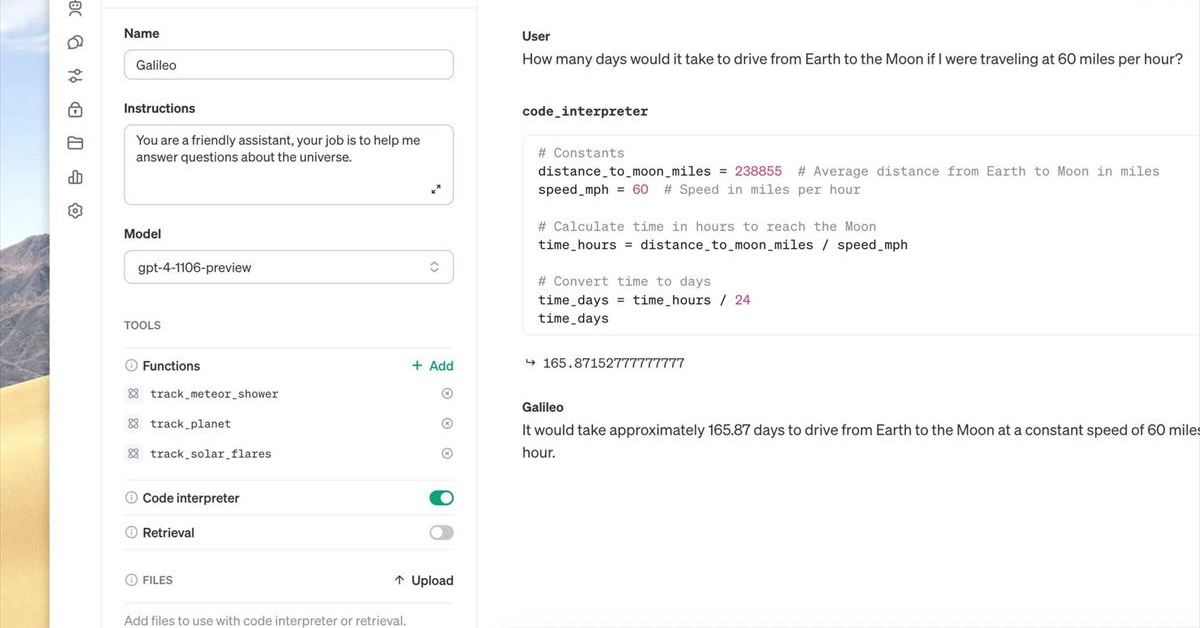Open the Assistants robot icon in sidebar
The image size is (1200, 628).
(75, 9)
